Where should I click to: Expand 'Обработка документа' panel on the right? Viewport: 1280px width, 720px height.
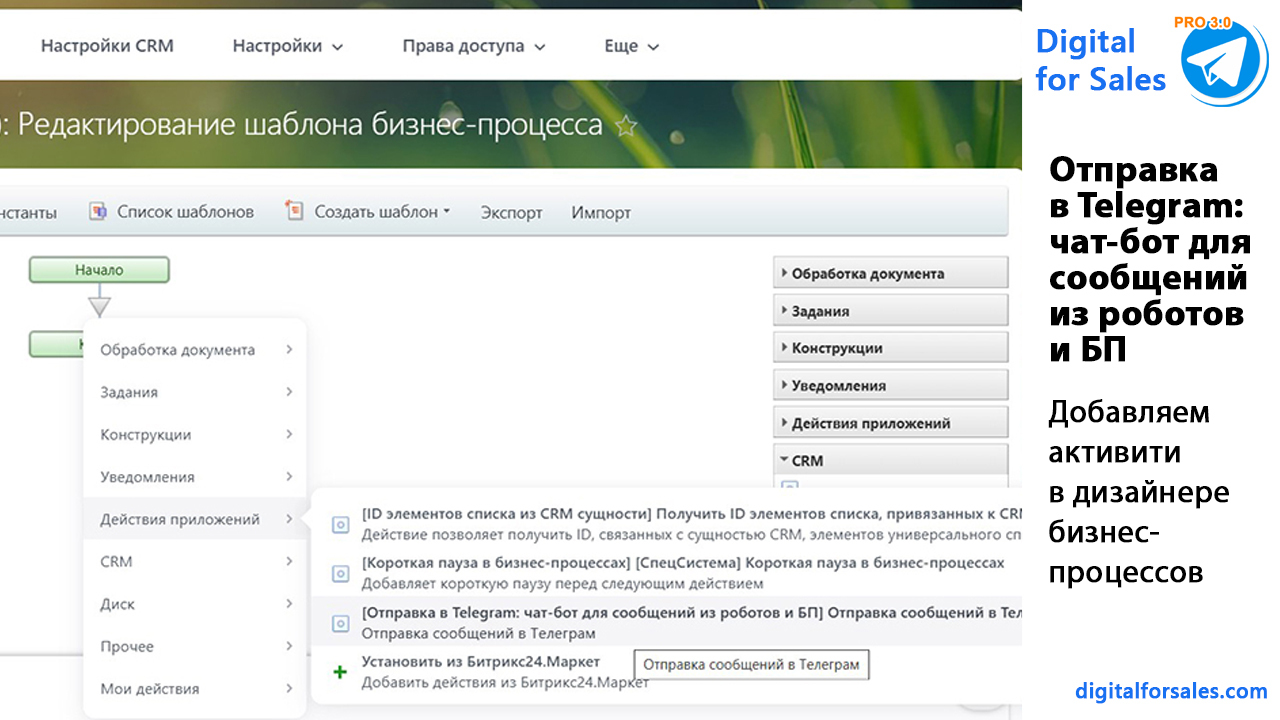pyautogui.click(x=890, y=273)
